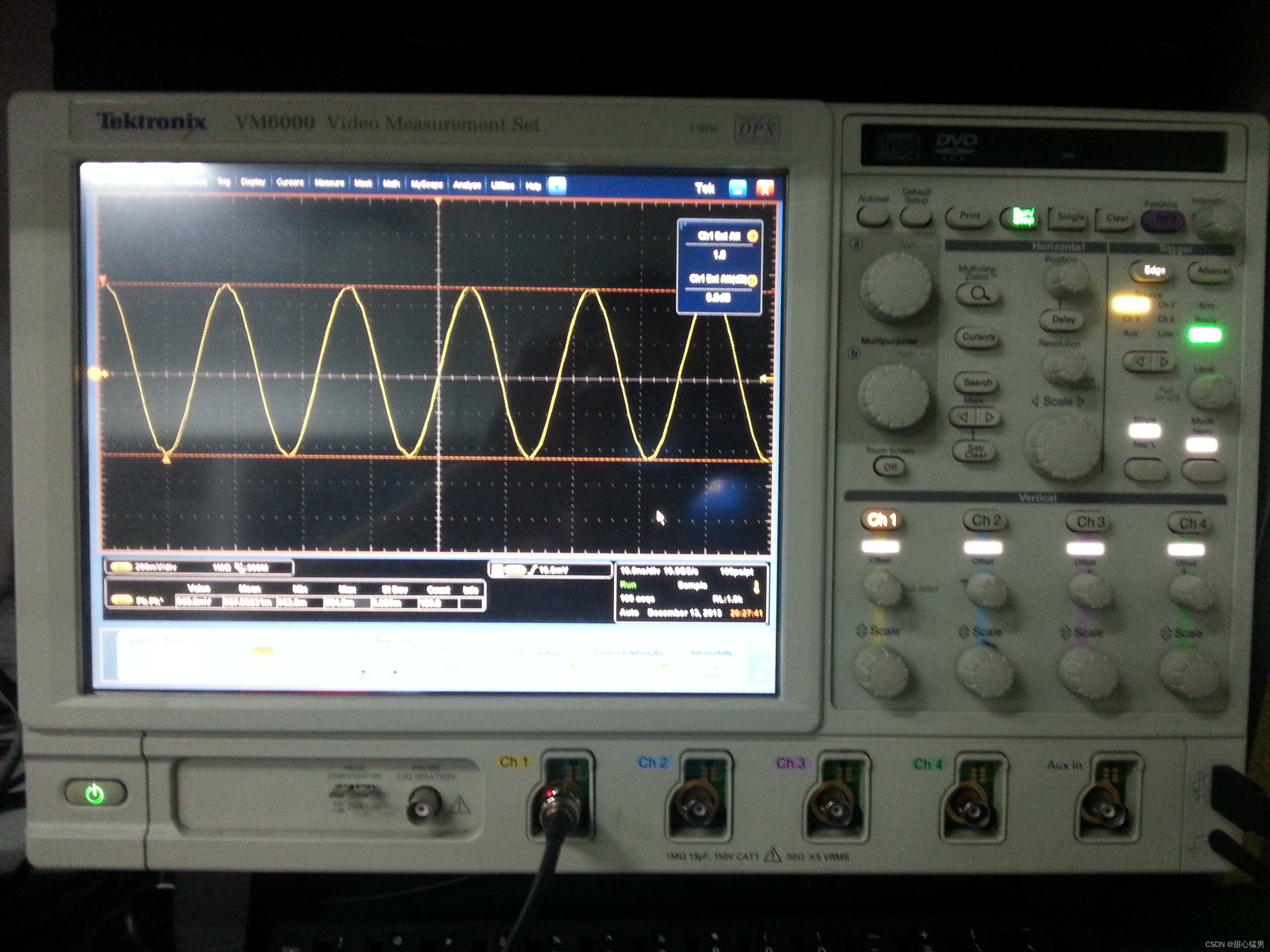Click the Set/Clear mark button
This screenshot has width=1270, height=952.
pyautogui.click(x=975, y=451)
